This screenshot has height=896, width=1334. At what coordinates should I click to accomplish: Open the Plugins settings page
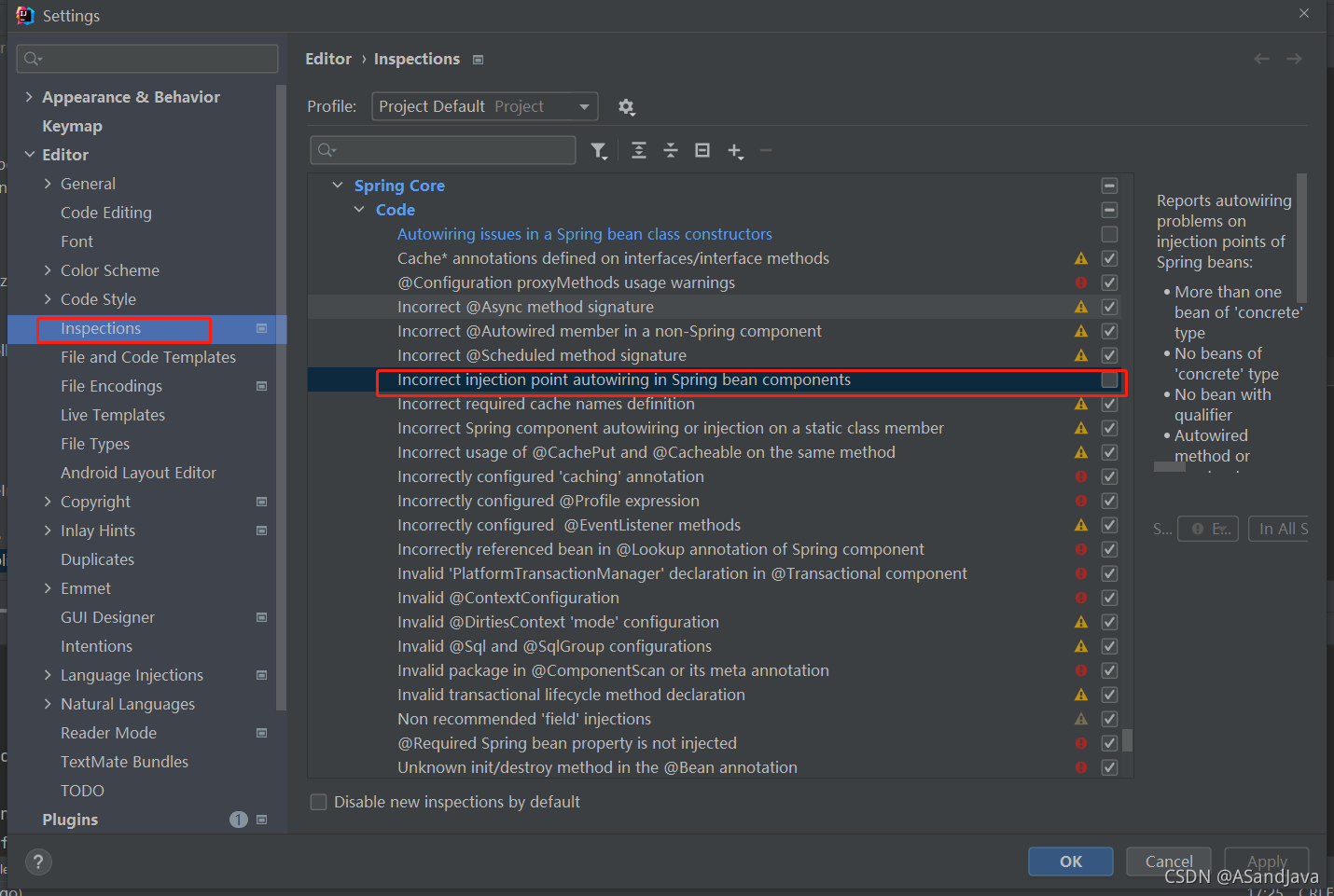[x=70, y=820]
